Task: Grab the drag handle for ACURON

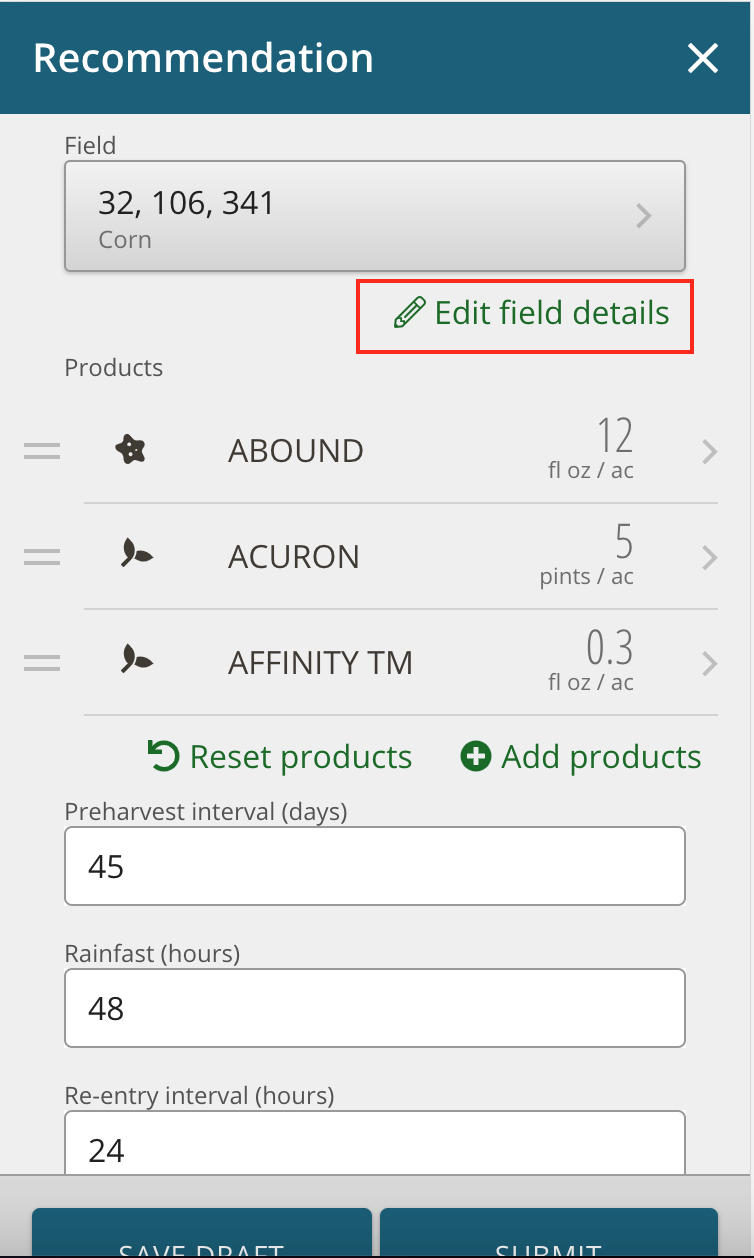Action: (x=42, y=557)
